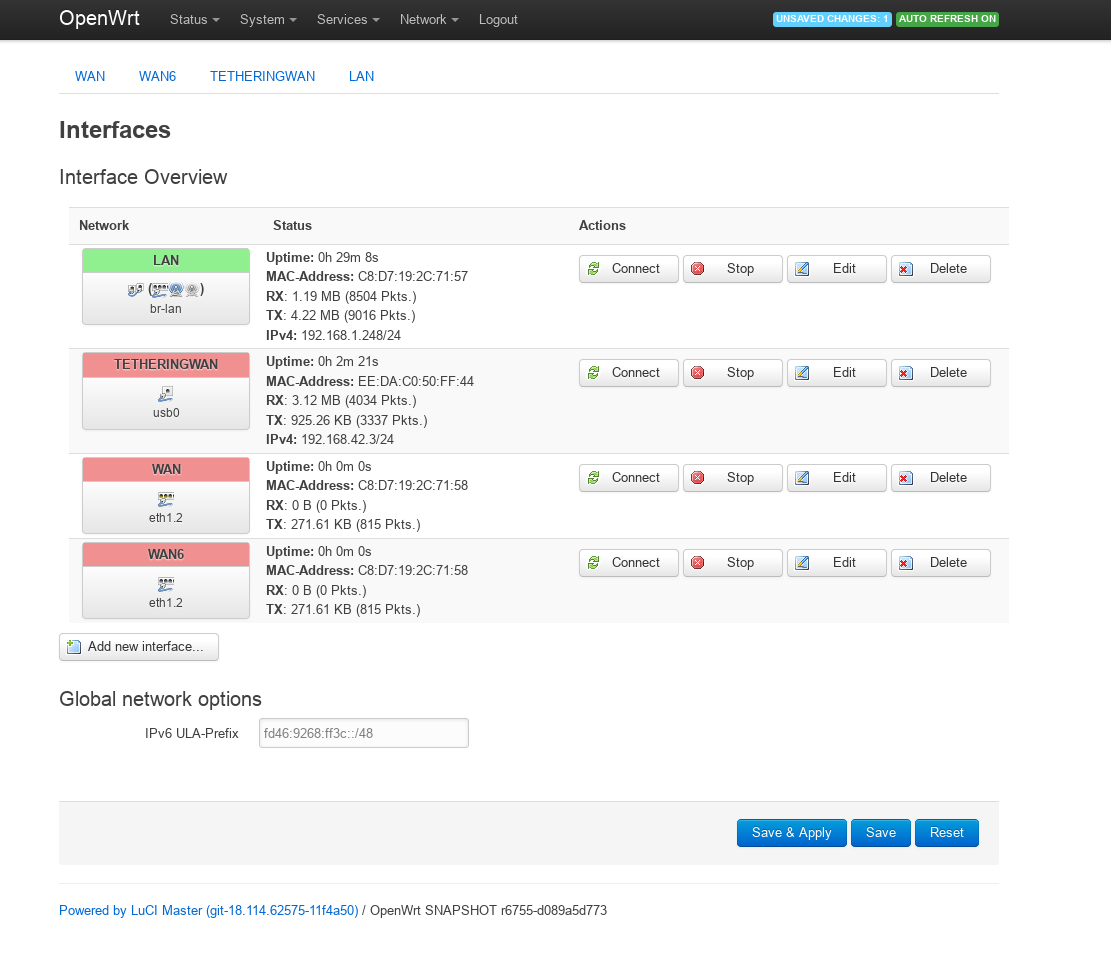Click the Add new interface button
Viewport: 1111px width, 963px height.
[x=139, y=647]
